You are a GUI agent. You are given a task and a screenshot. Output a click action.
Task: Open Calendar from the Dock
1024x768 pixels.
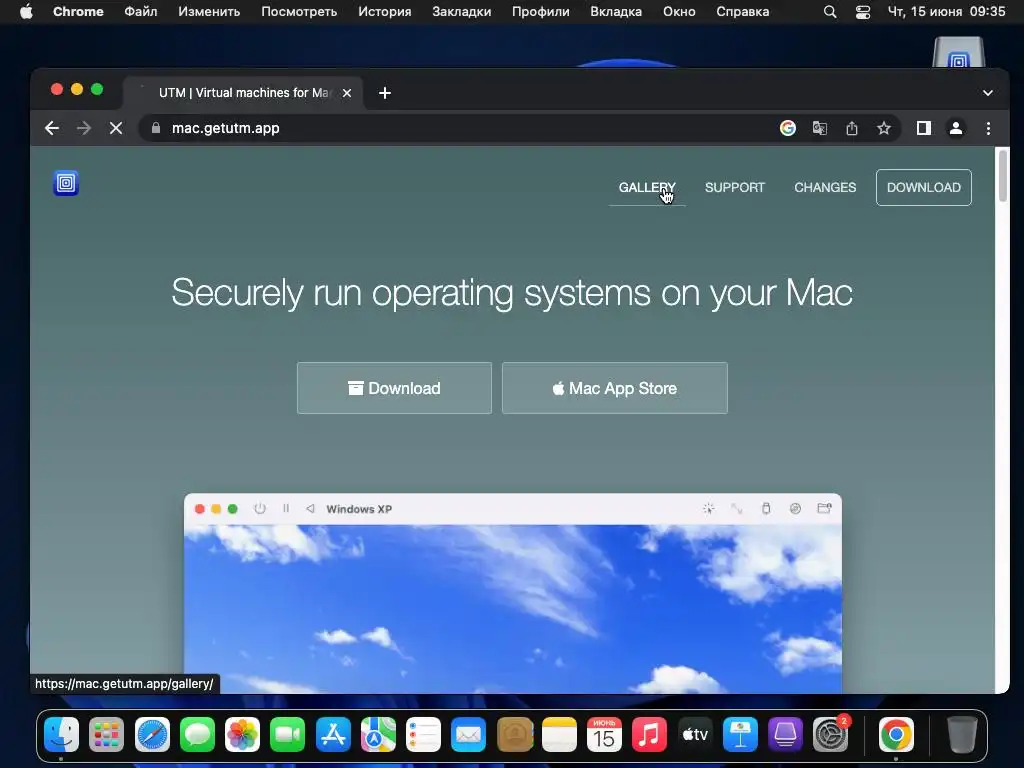604,735
